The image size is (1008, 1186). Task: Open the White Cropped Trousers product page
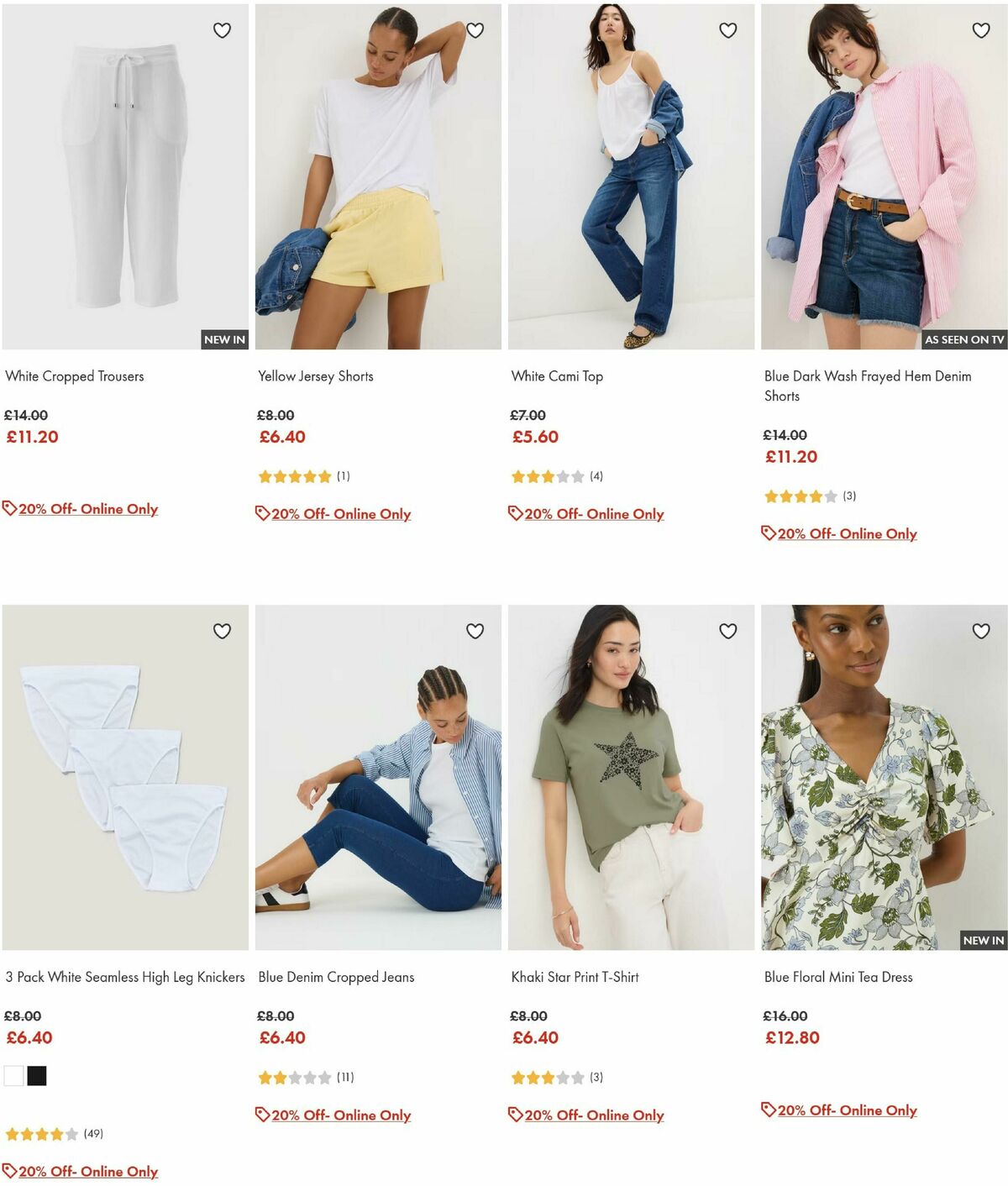[x=75, y=375]
